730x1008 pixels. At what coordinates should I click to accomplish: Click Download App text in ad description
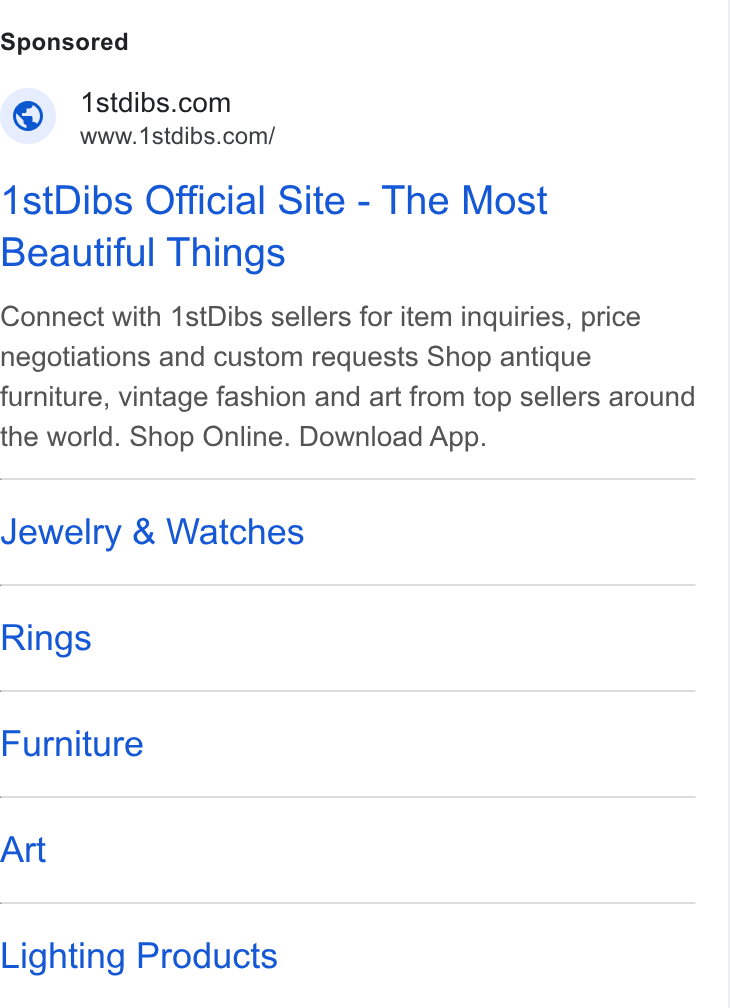point(393,437)
